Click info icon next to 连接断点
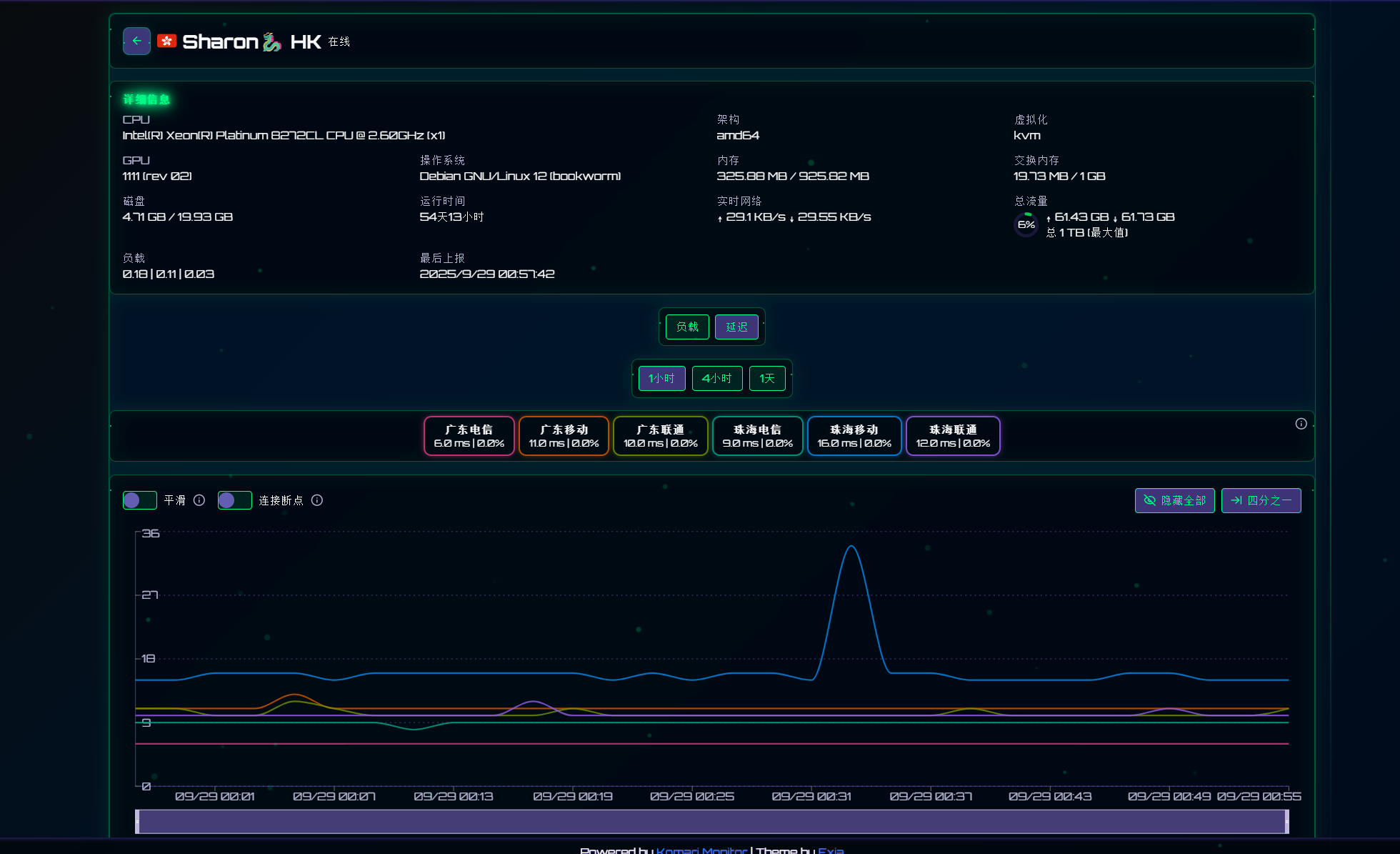1400x854 pixels. point(317,500)
